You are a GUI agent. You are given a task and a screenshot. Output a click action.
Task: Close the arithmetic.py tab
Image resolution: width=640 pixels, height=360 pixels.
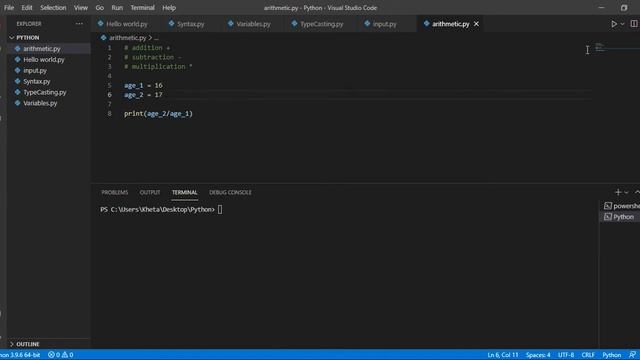[x=476, y=24]
